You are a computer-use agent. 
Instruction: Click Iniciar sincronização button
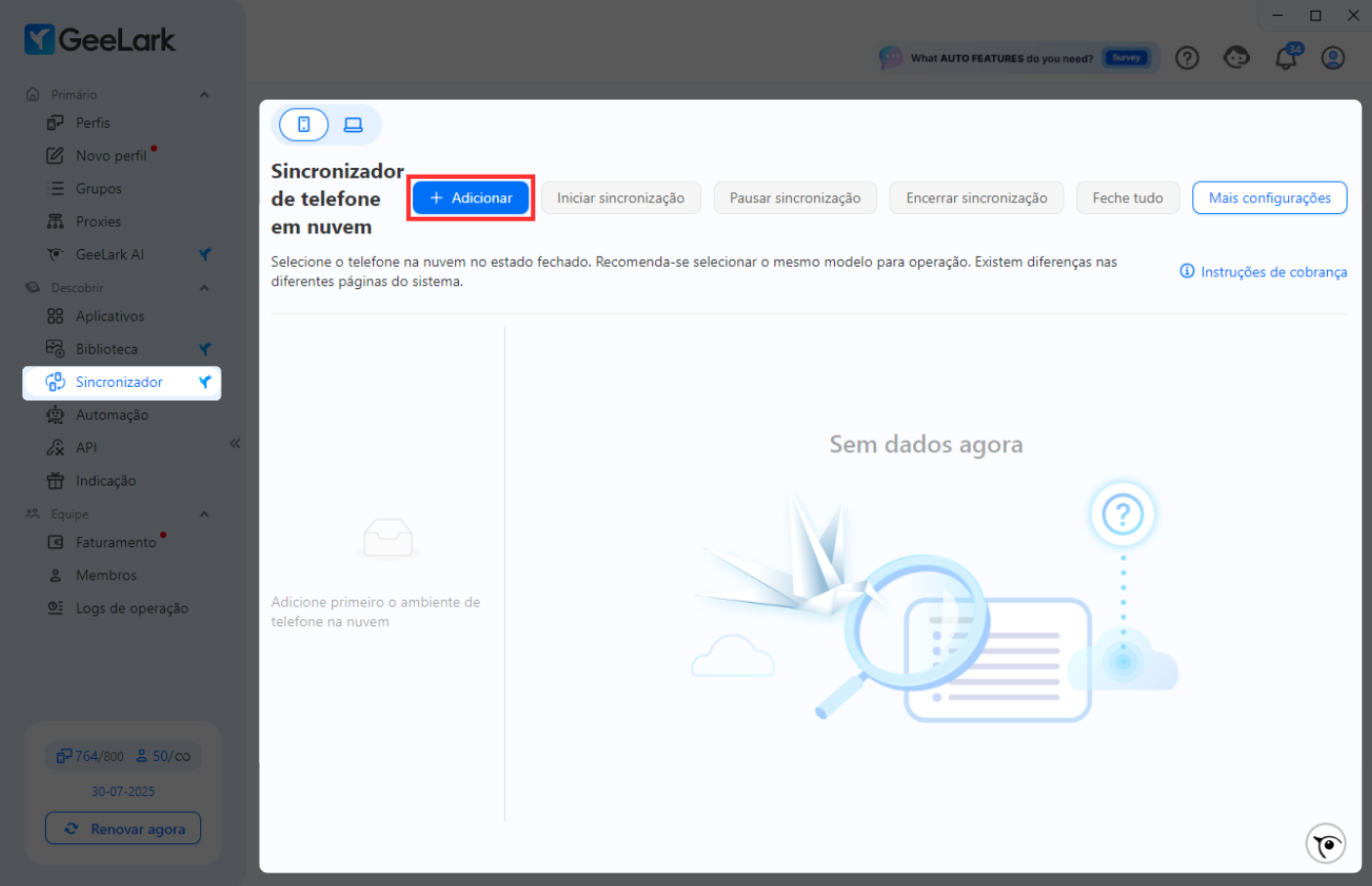point(621,197)
